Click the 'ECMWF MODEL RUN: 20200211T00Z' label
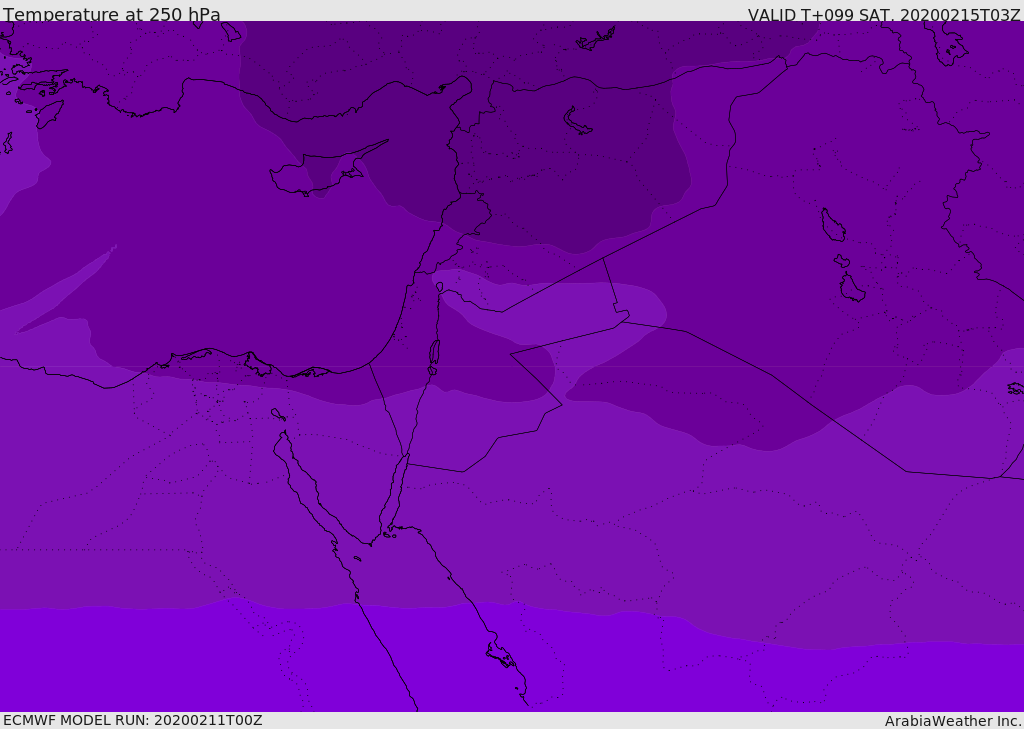 pyautogui.click(x=133, y=720)
